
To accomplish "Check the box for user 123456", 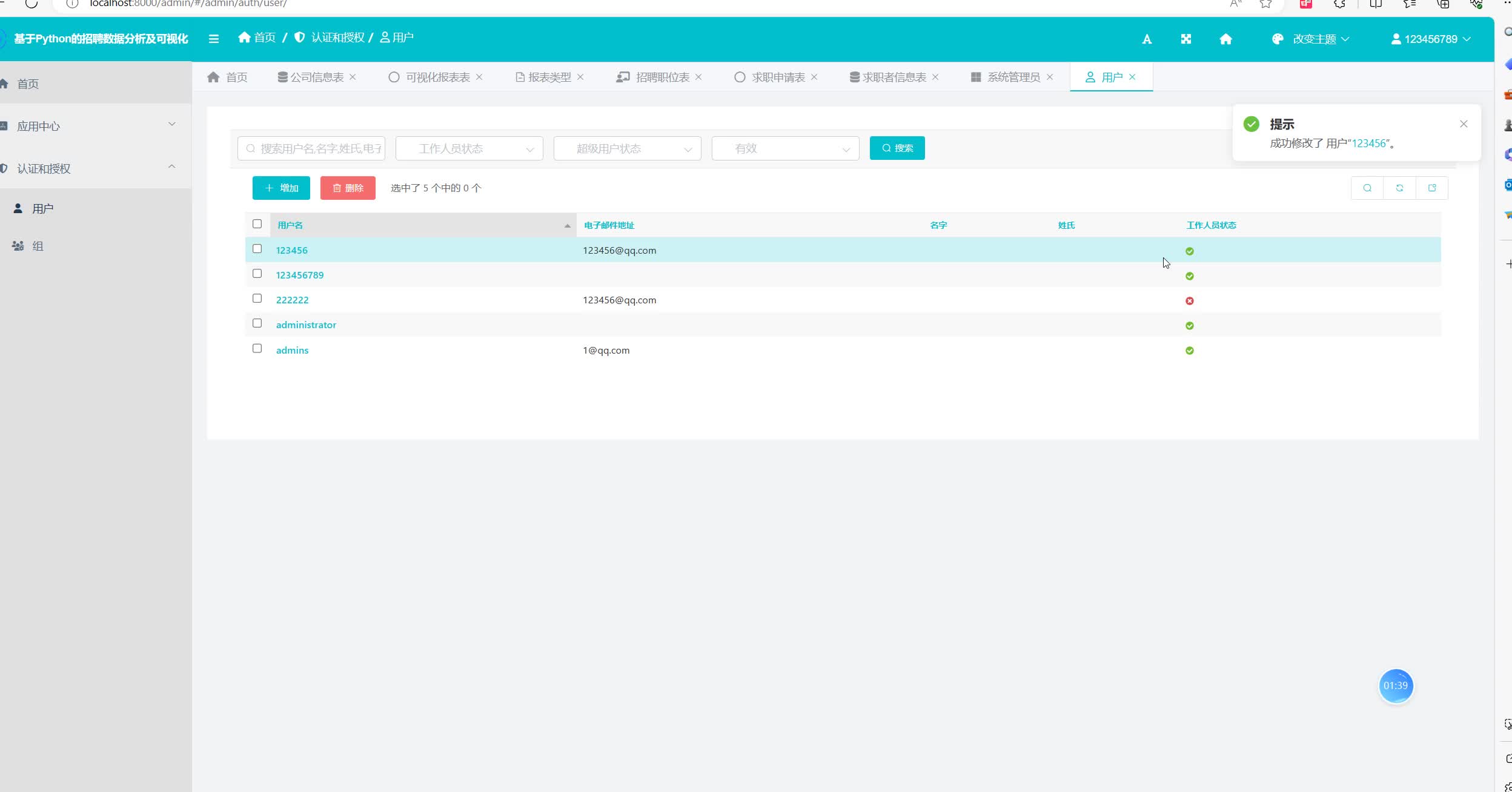I will [257, 249].
